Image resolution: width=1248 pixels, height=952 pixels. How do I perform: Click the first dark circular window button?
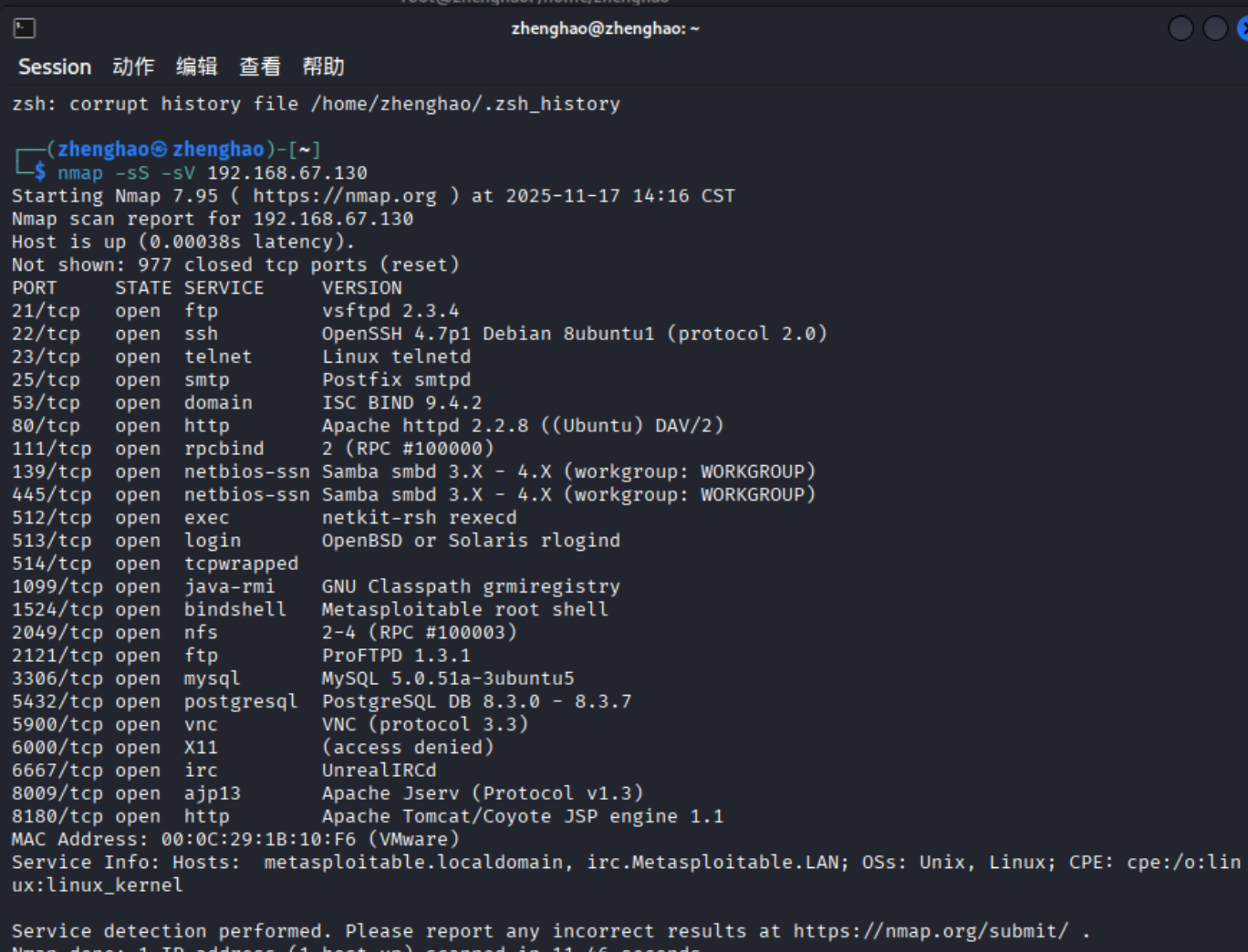tap(1180, 28)
